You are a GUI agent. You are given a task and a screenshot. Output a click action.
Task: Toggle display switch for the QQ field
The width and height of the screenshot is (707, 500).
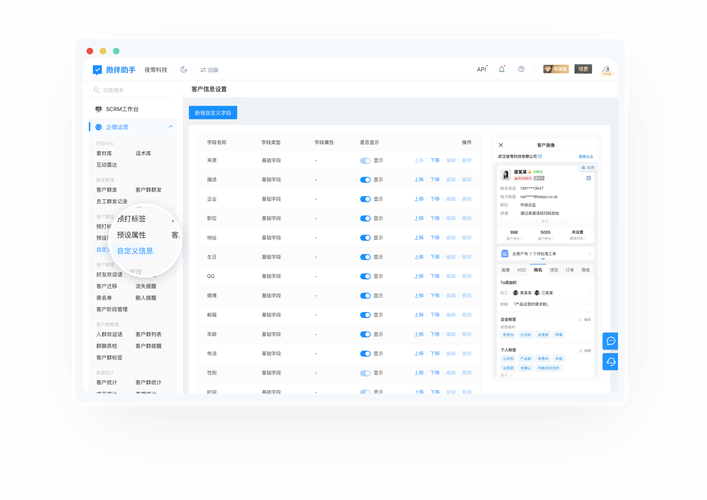[365, 276]
